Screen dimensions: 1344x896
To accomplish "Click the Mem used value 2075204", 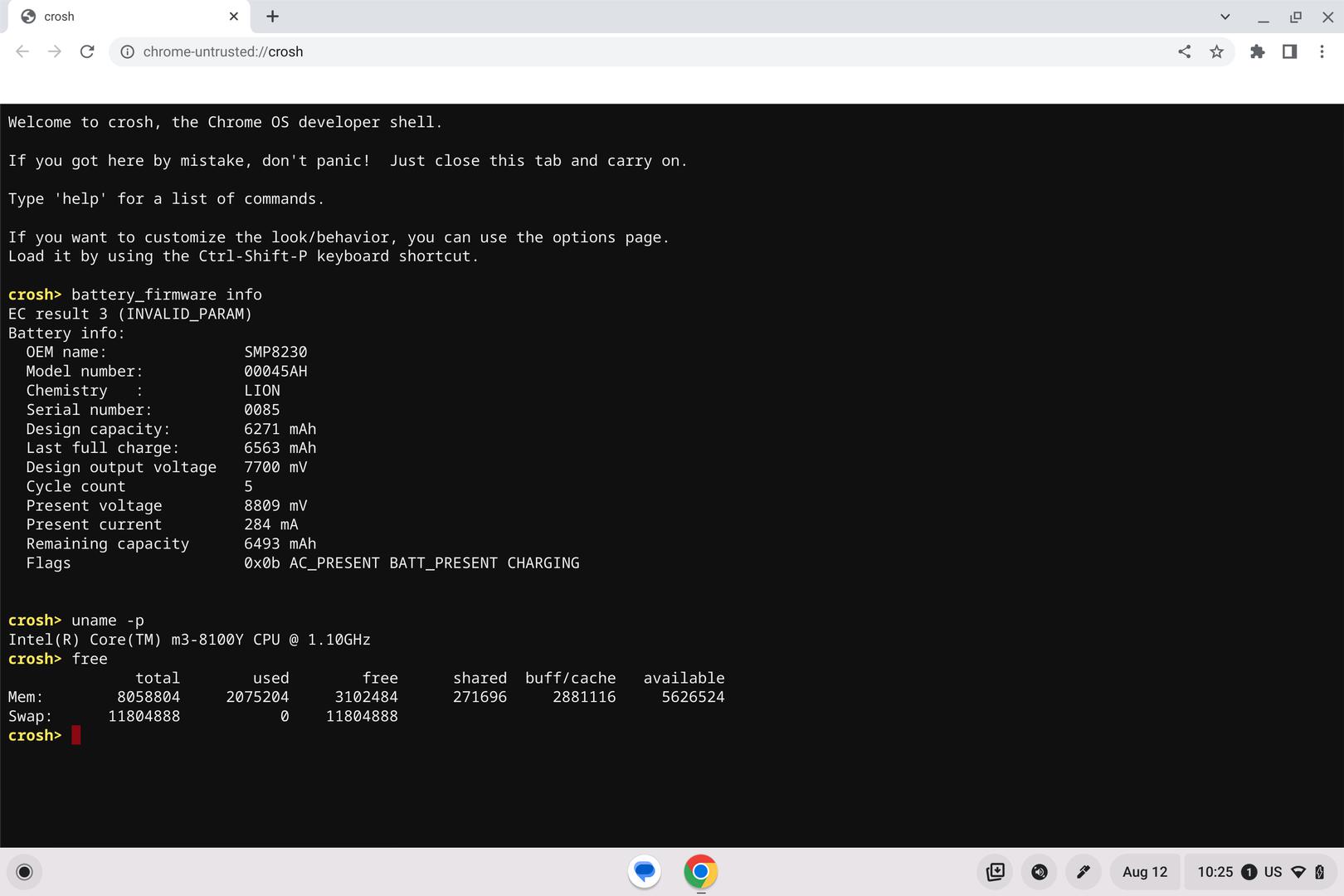I will pyautogui.click(x=257, y=697).
